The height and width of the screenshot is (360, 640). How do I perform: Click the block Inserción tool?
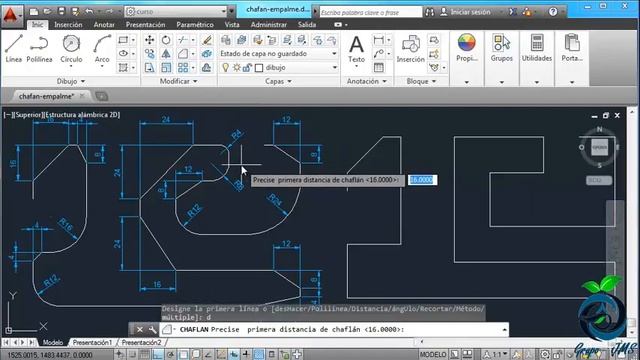pyautogui.click(x=411, y=49)
